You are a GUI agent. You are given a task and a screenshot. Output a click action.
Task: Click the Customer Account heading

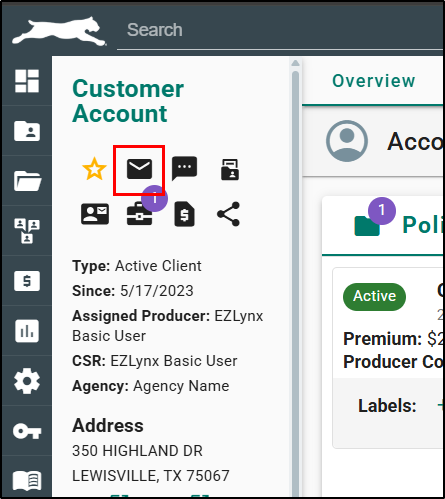[128, 101]
